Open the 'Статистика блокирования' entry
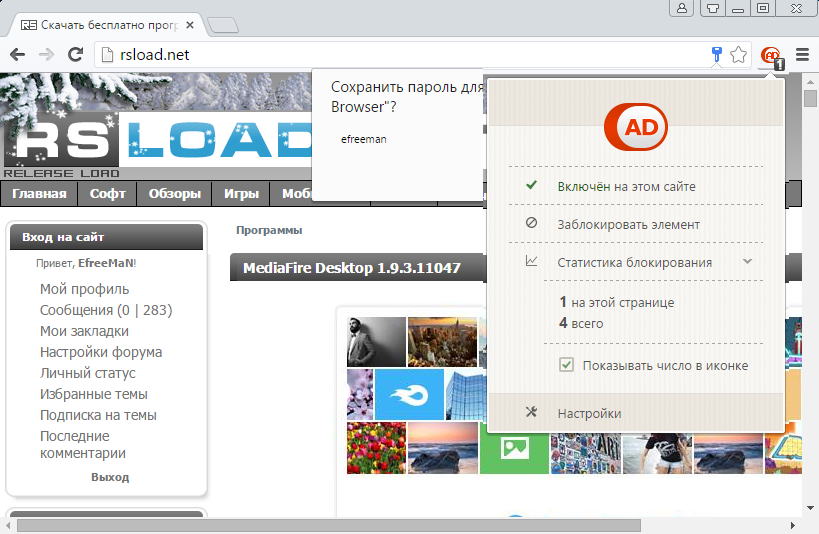 click(636, 262)
